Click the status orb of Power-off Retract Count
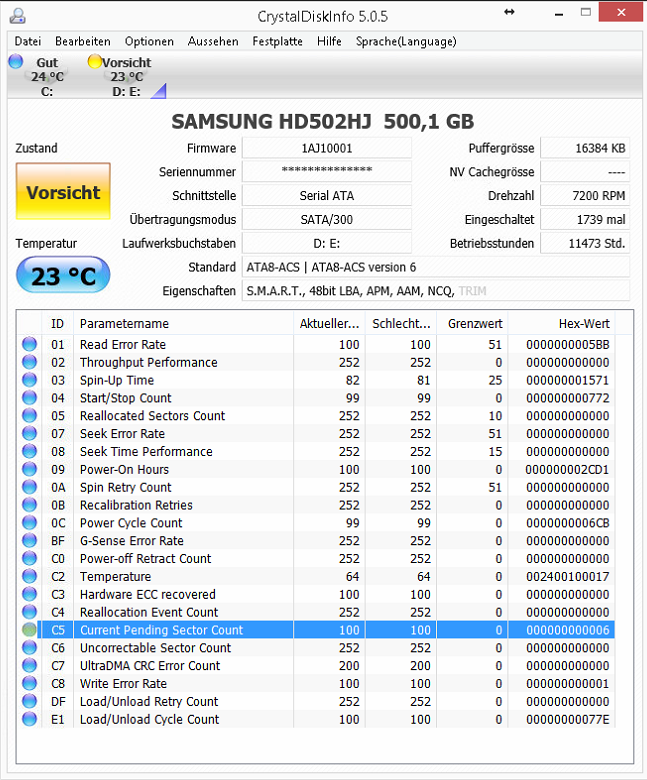Image resolution: width=647 pixels, height=780 pixels. pyautogui.click(x=29, y=558)
